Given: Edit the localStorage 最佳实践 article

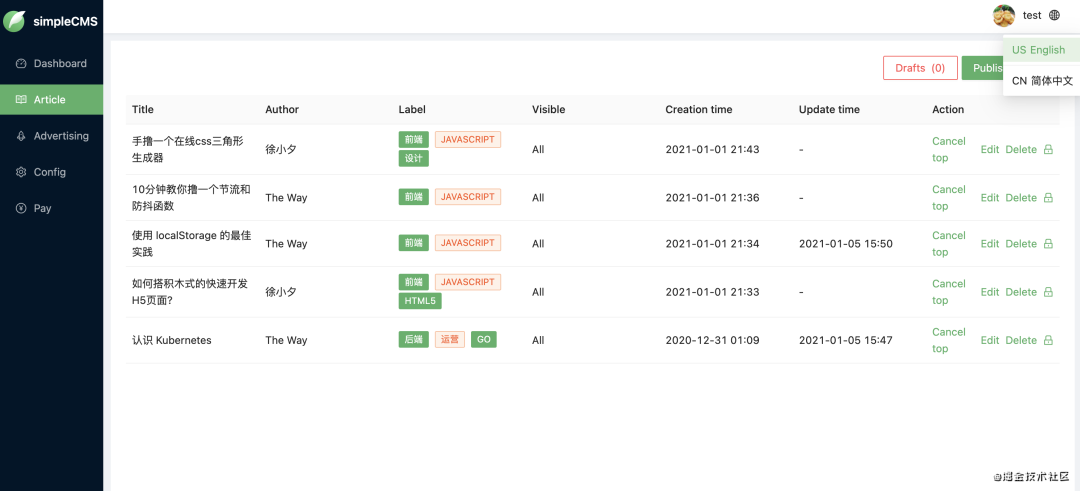Looking at the screenshot, I should 990,244.
